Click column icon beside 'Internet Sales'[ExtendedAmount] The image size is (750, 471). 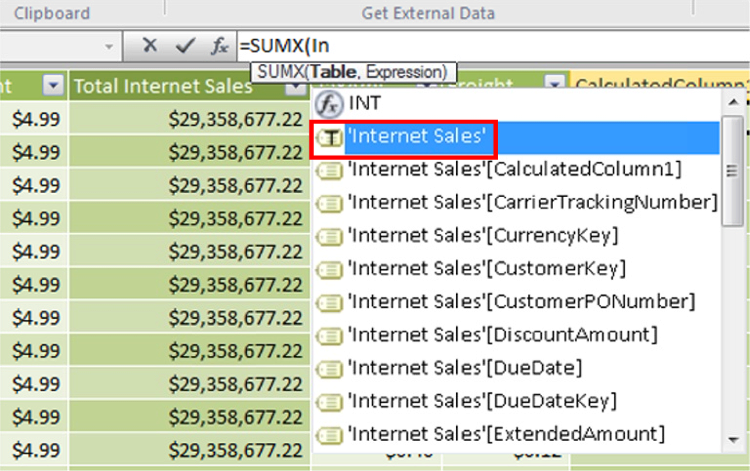(330, 435)
